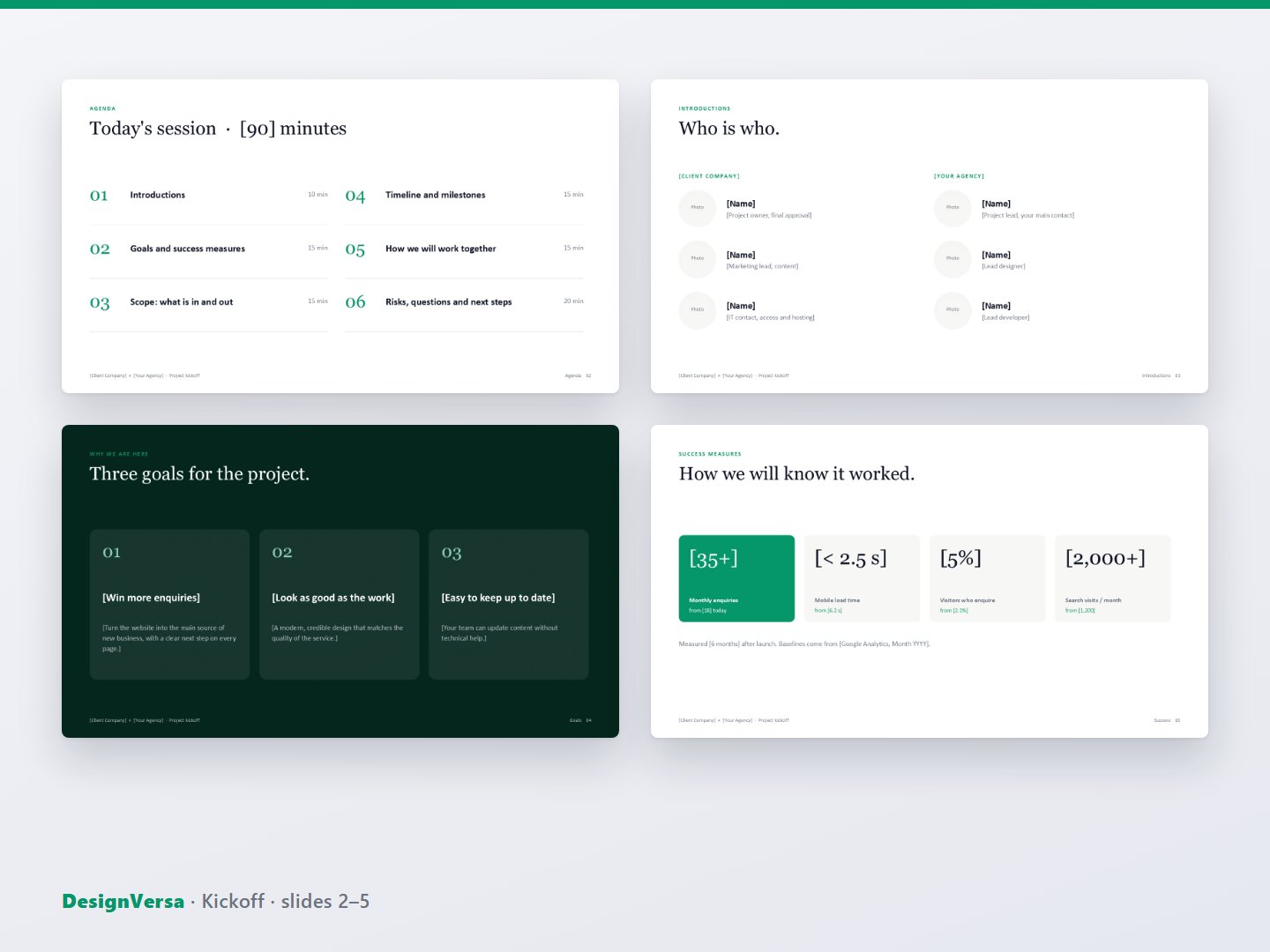The image size is (1270, 952).
Task: Click photo placeholder beside Lead designer
Action: point(952,259)
